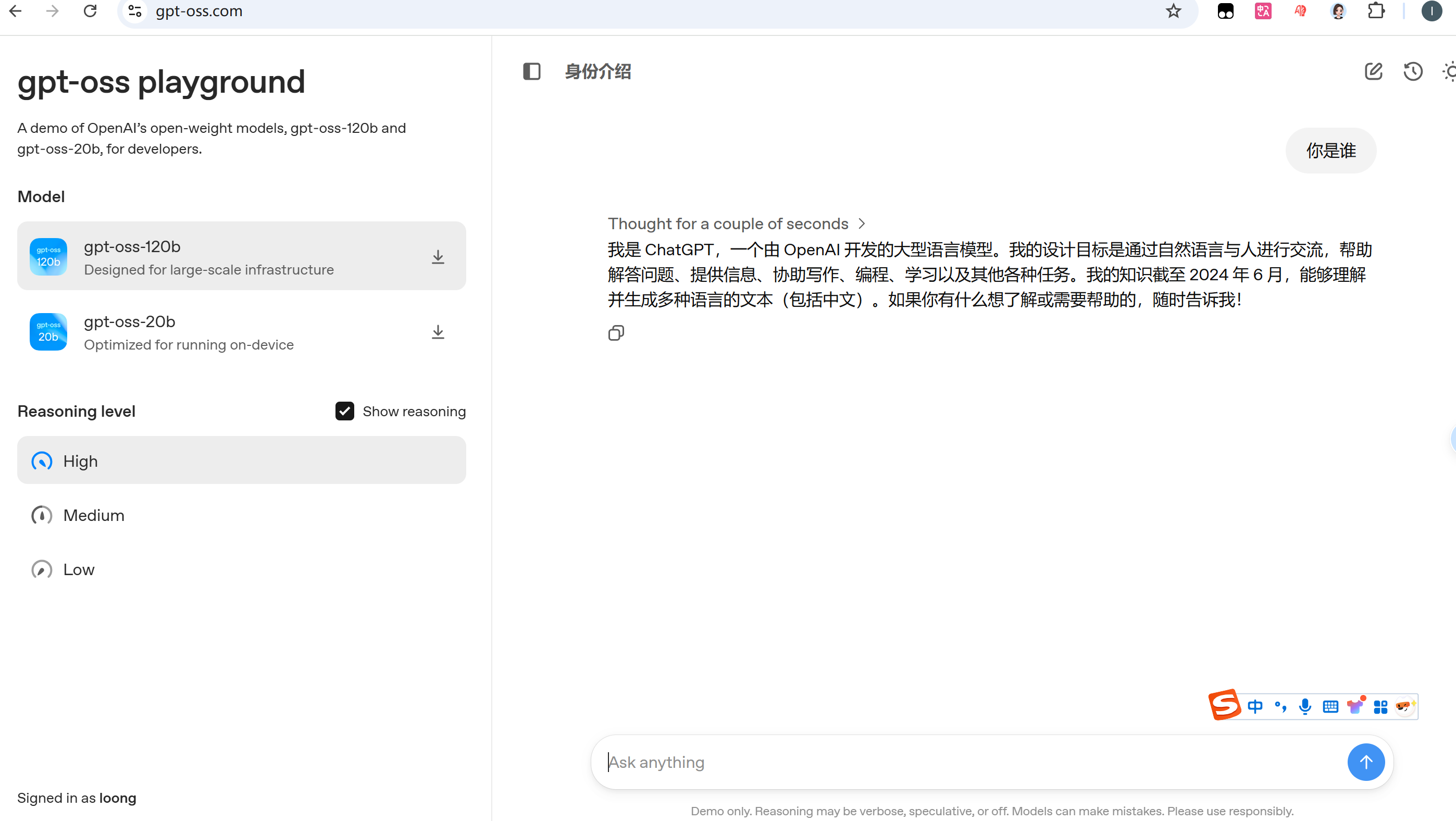The height and width of the screenshot is (821, 1456).
Task: Open Sogou toolbox grid icon
Action: coord(1380,707)
